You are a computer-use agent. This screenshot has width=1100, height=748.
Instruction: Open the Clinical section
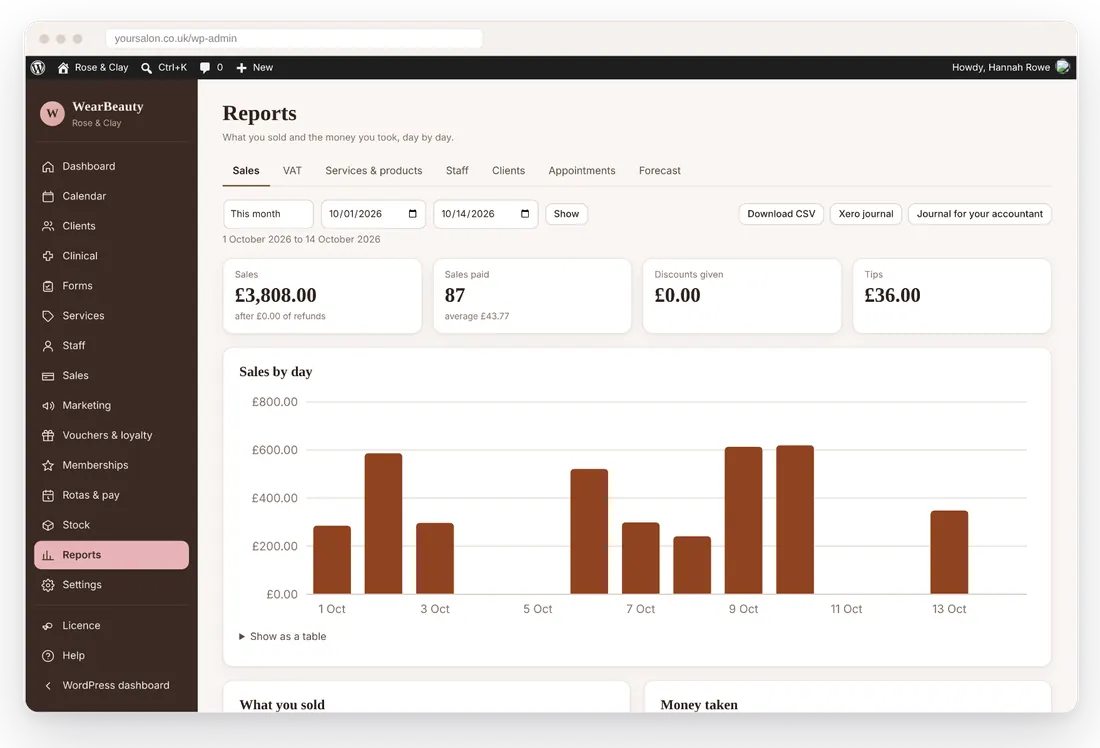[111, 256]
